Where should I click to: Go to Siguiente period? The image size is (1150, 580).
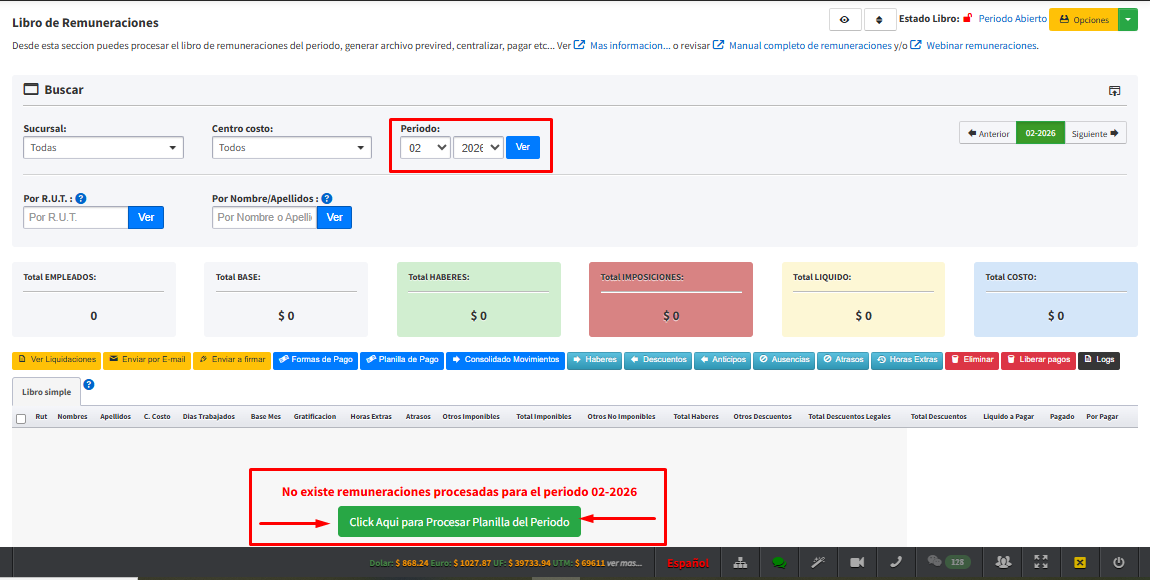coord(1095,133)
